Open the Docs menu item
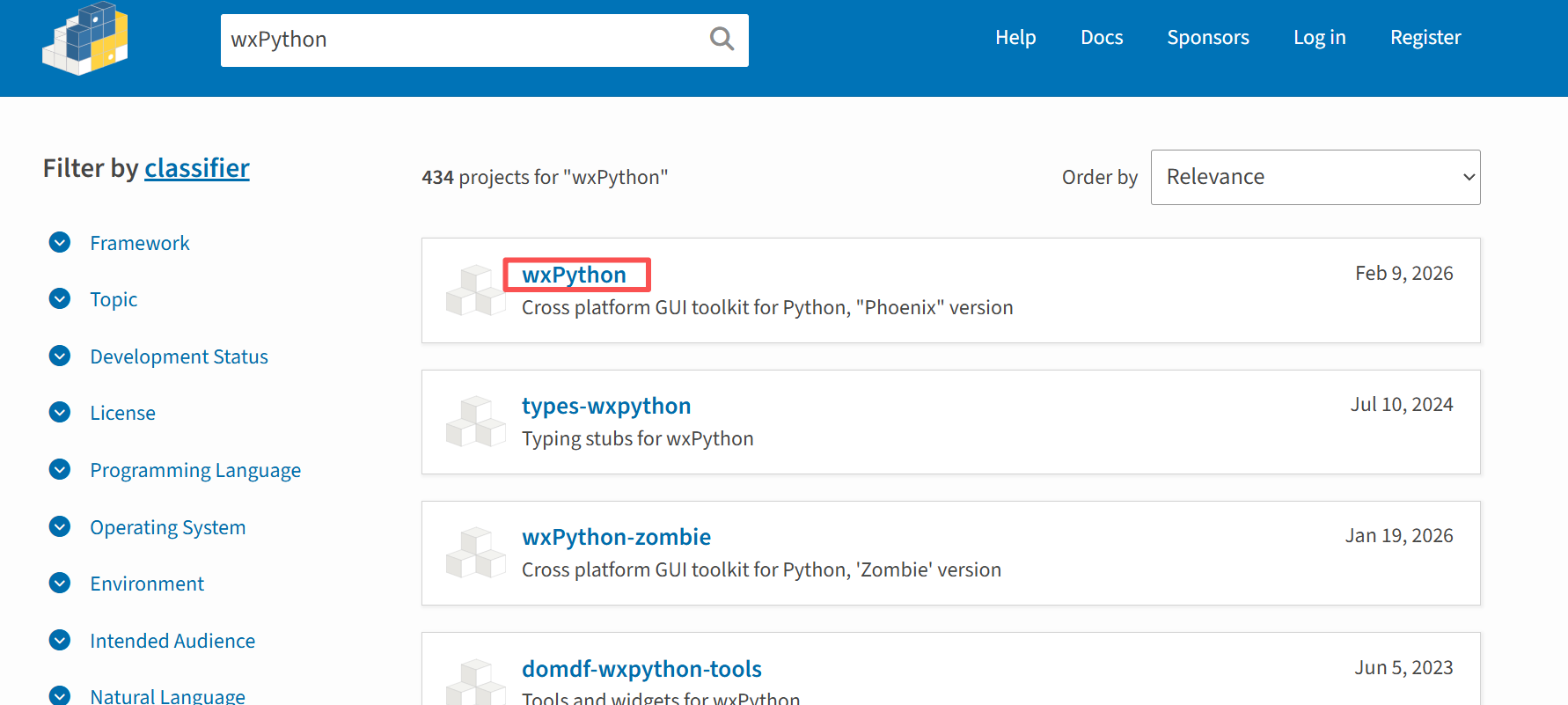1568x705 pixels. tap(1102, 37)
